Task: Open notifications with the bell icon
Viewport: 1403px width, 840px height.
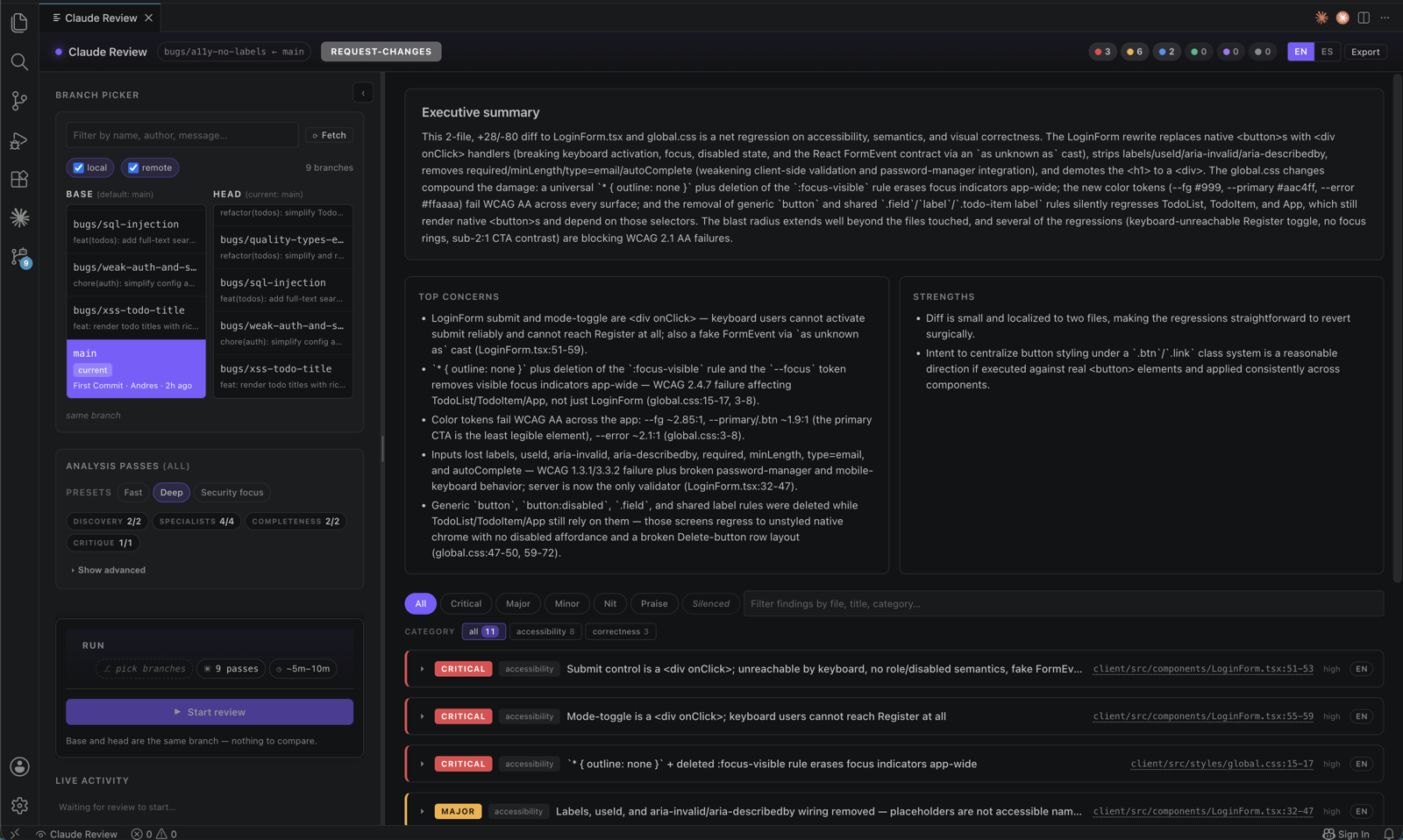Action: click(x=1388, y=834)
